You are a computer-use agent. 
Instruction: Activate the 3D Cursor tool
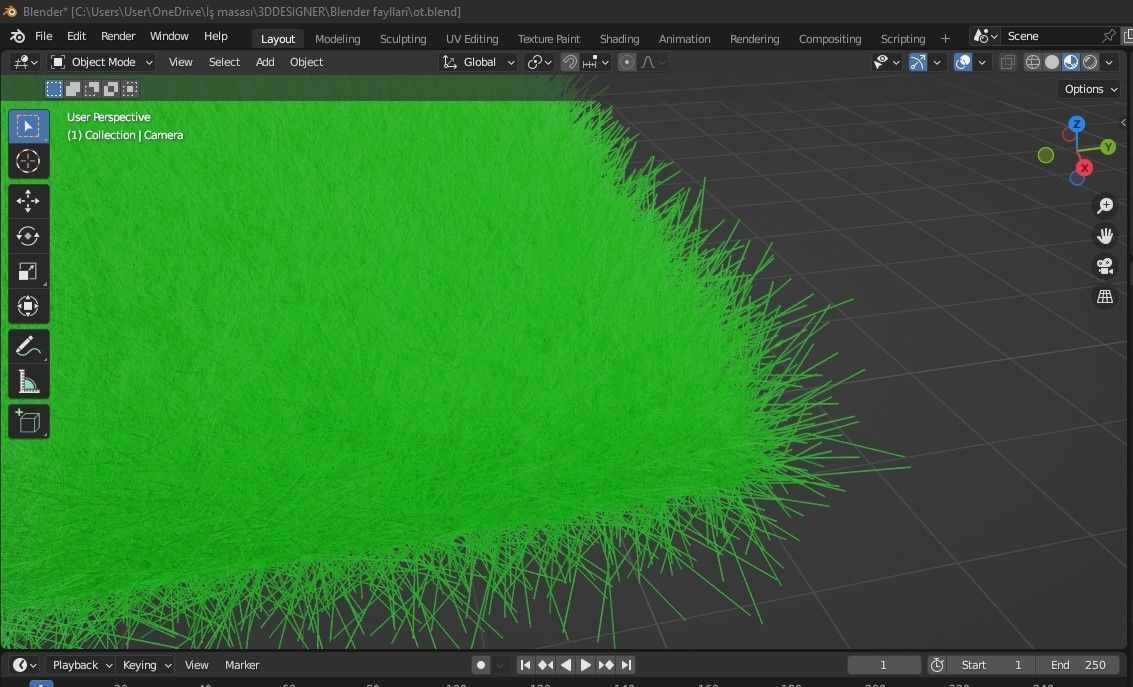coord(29,161)
